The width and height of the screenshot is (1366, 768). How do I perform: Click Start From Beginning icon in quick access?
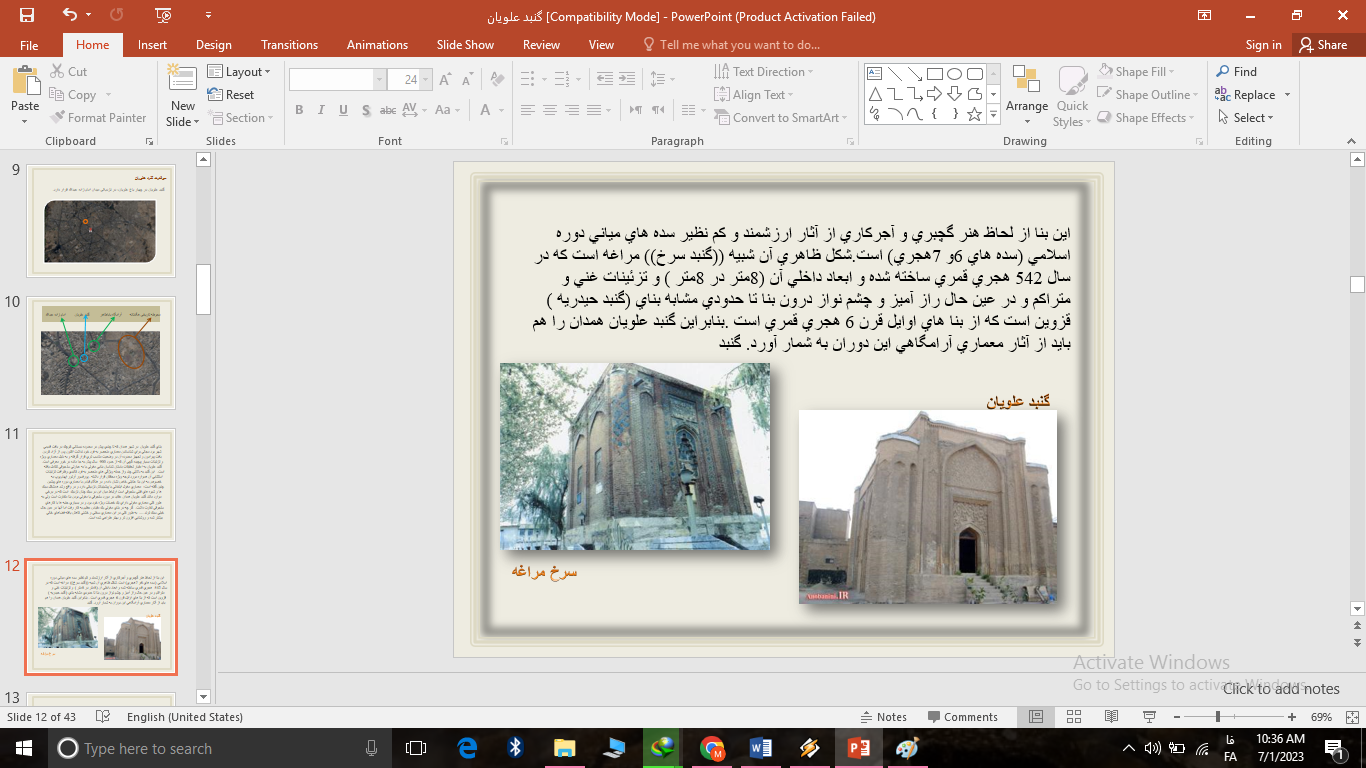164,15
